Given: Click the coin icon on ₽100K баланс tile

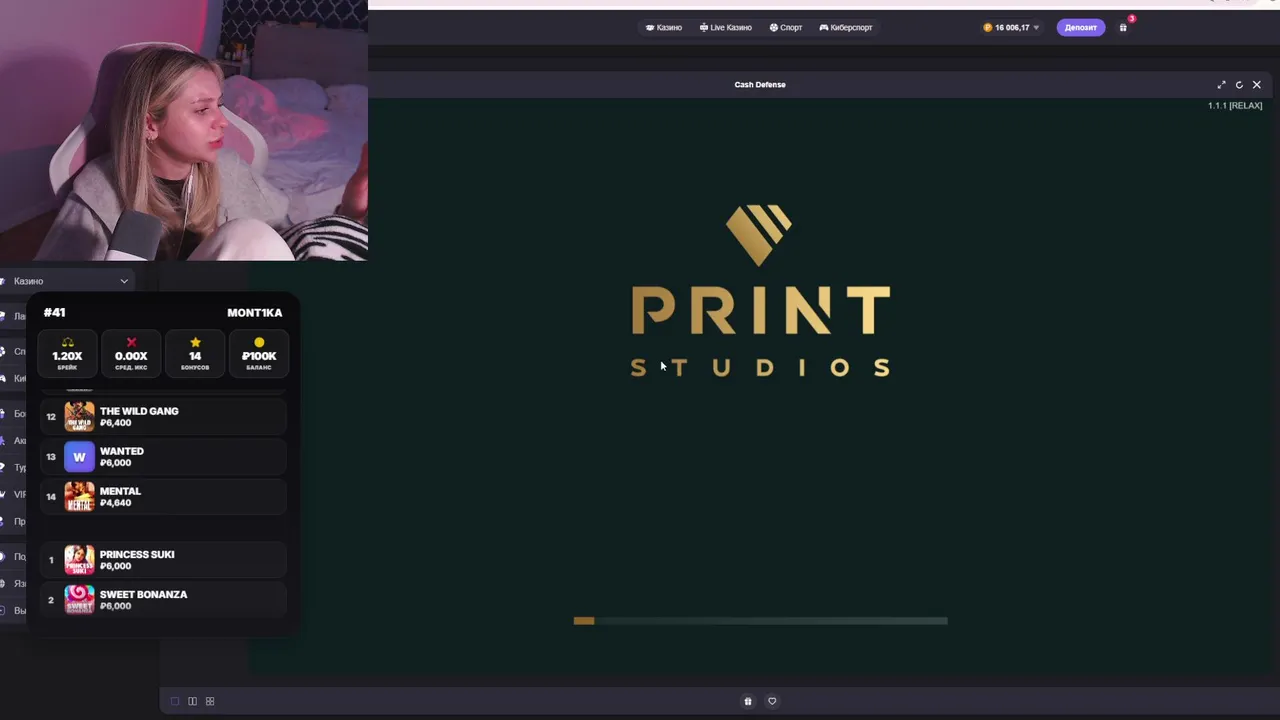Looking at the screenshot, I should 259,343.
